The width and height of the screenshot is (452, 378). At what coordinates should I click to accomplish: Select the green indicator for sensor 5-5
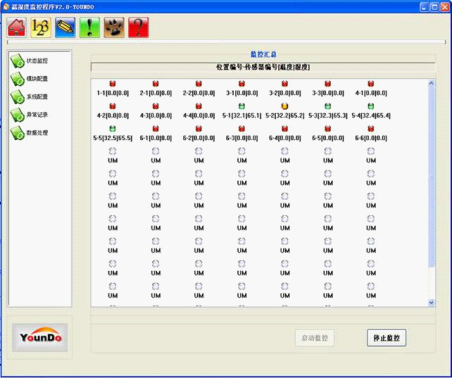113,129
